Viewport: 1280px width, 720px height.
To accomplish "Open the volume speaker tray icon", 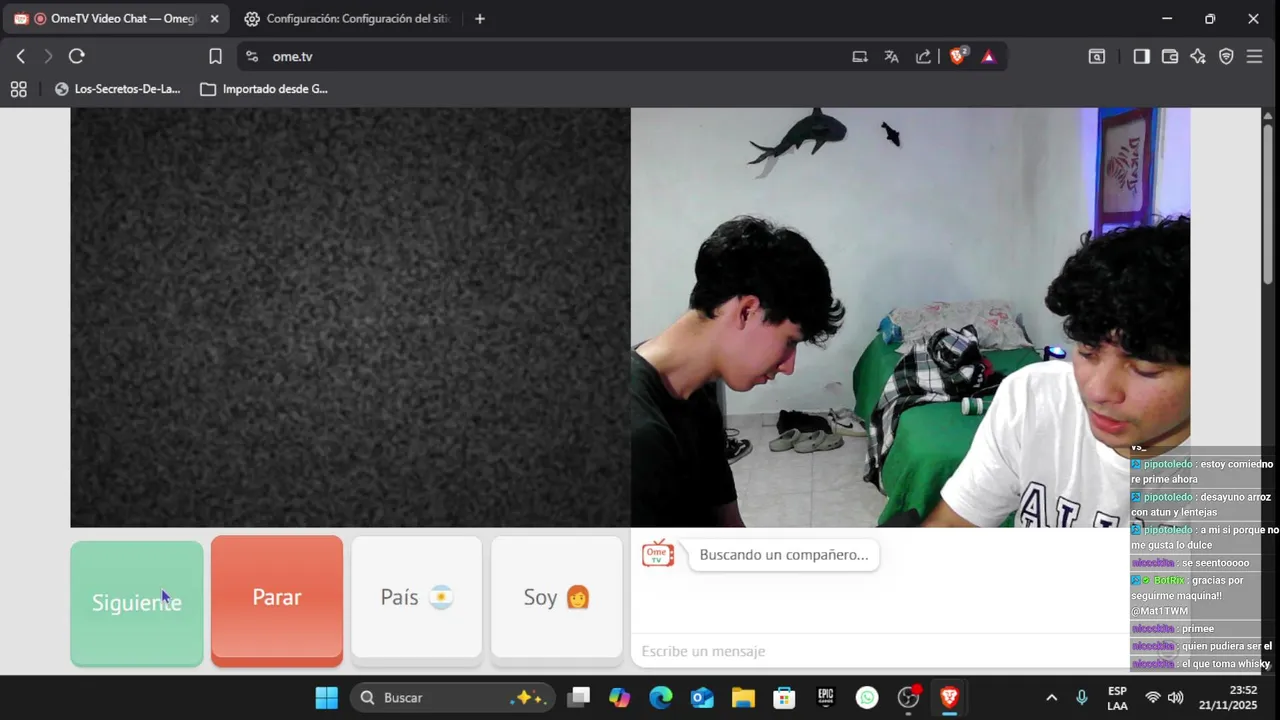I will point(1176,698).
